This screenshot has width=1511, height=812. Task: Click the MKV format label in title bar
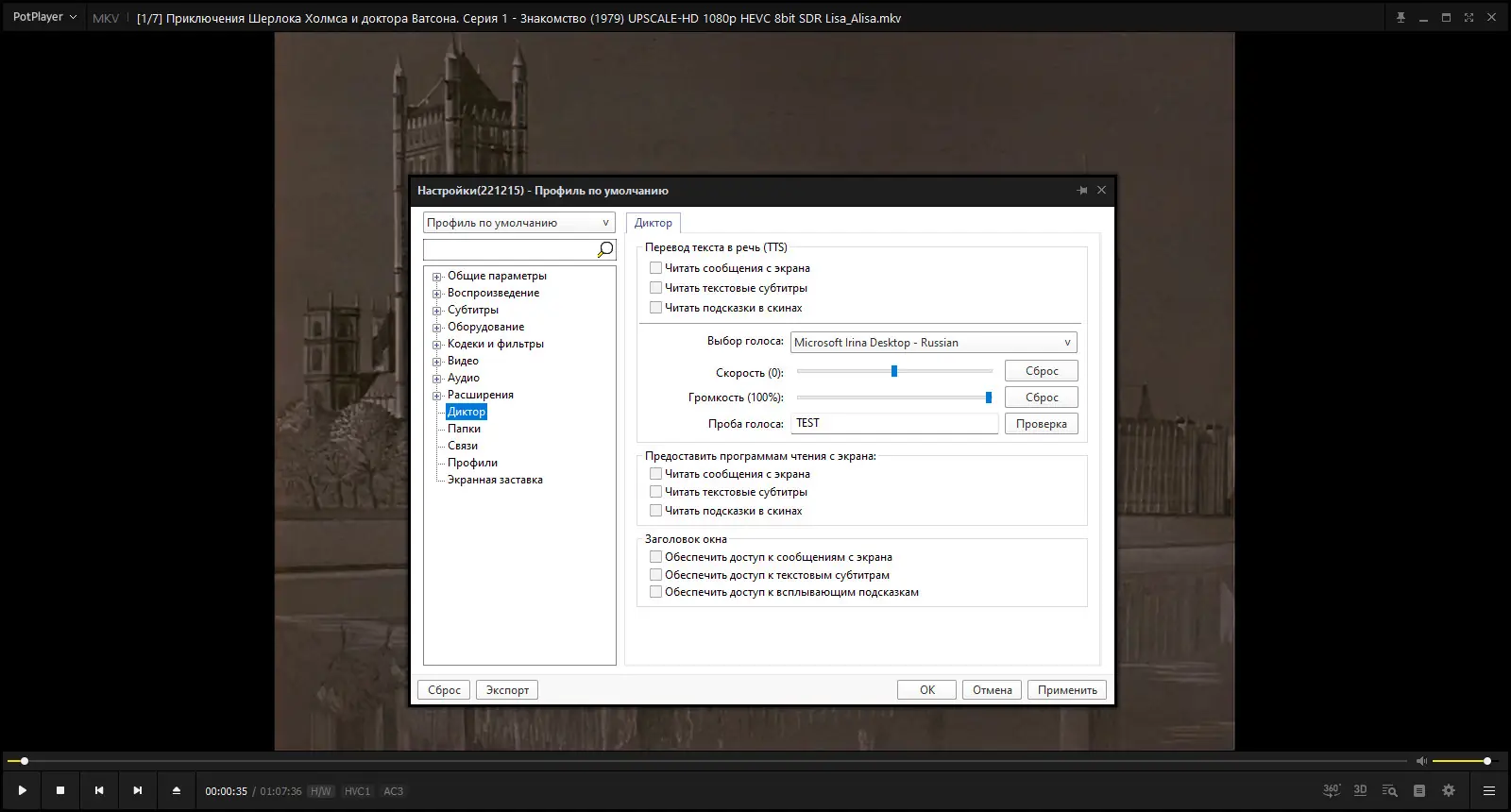106,18
